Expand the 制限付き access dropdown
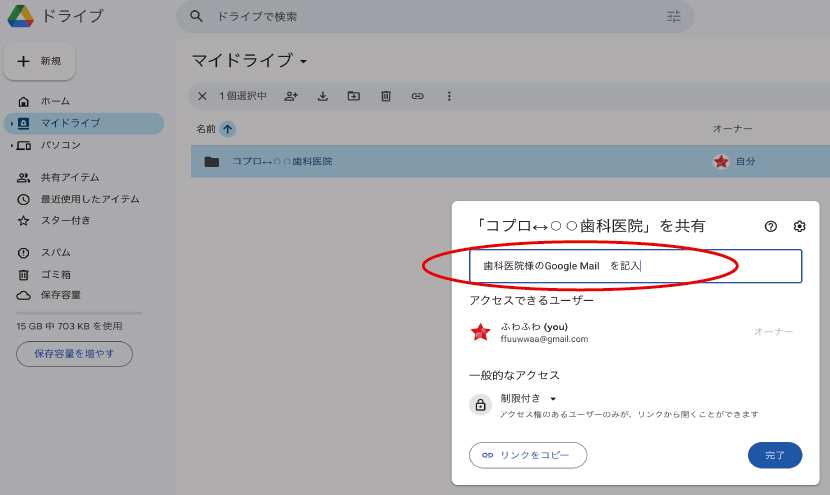830x495 pixels. pyautogui.click(x=553, y=398)
